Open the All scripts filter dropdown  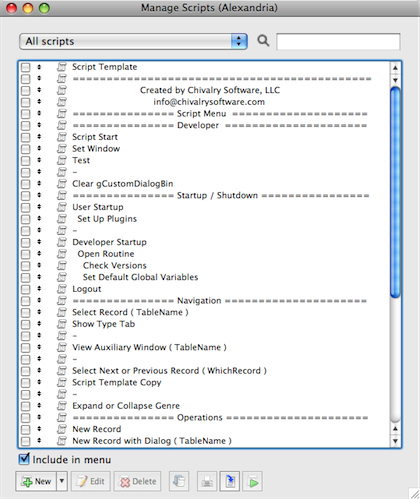point(133,41)
